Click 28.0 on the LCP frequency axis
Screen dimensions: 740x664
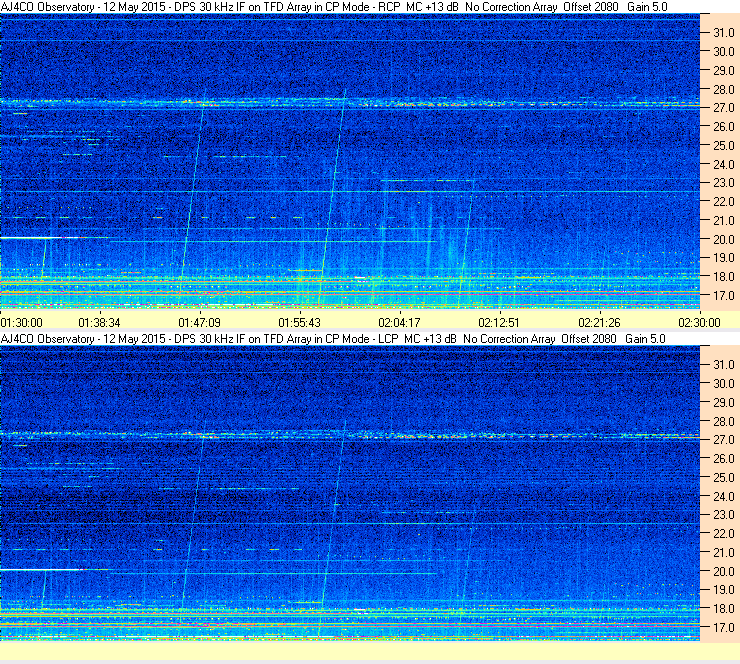(723, 421)
